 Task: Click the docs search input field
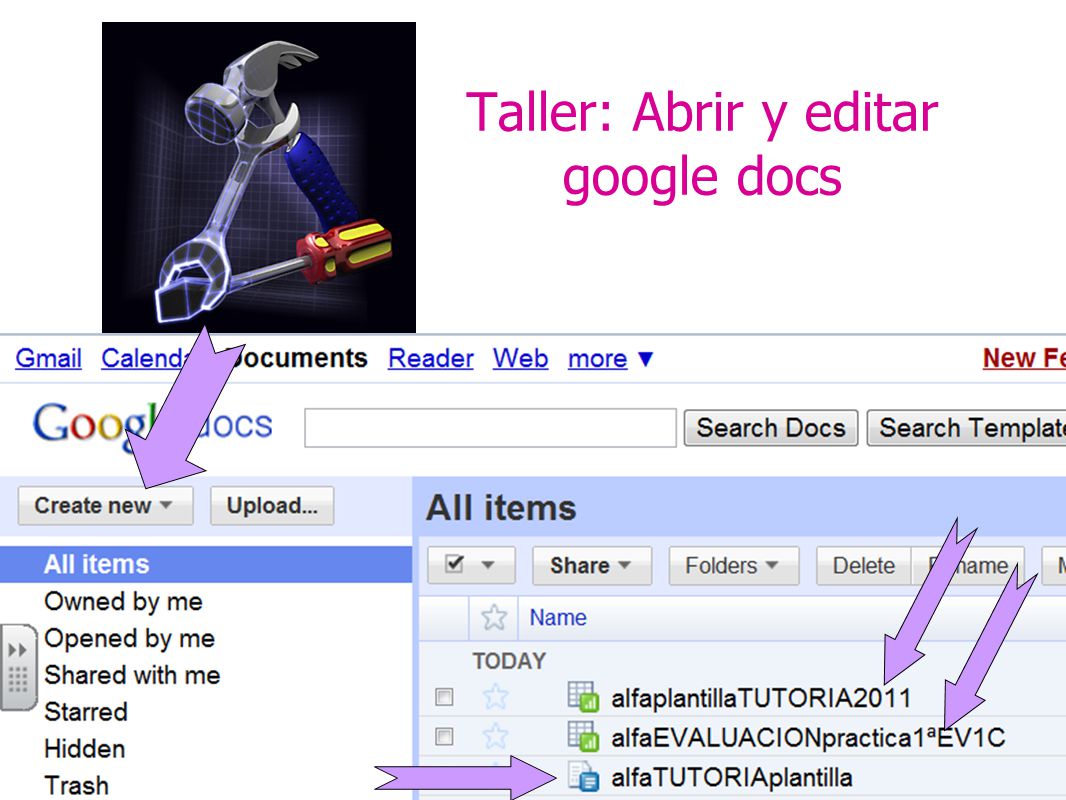[490, 428]
